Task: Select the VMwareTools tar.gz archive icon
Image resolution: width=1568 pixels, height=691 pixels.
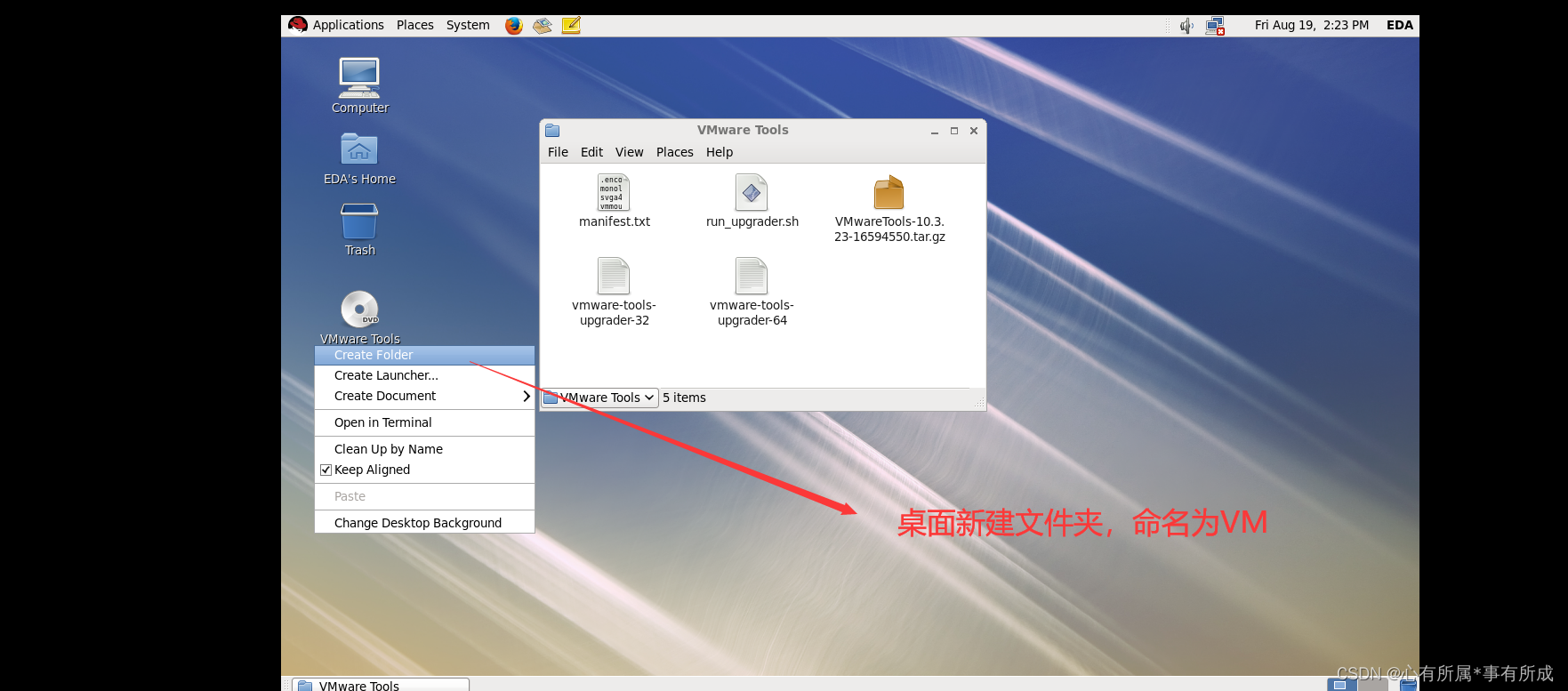Action: [x=889, y=192]
